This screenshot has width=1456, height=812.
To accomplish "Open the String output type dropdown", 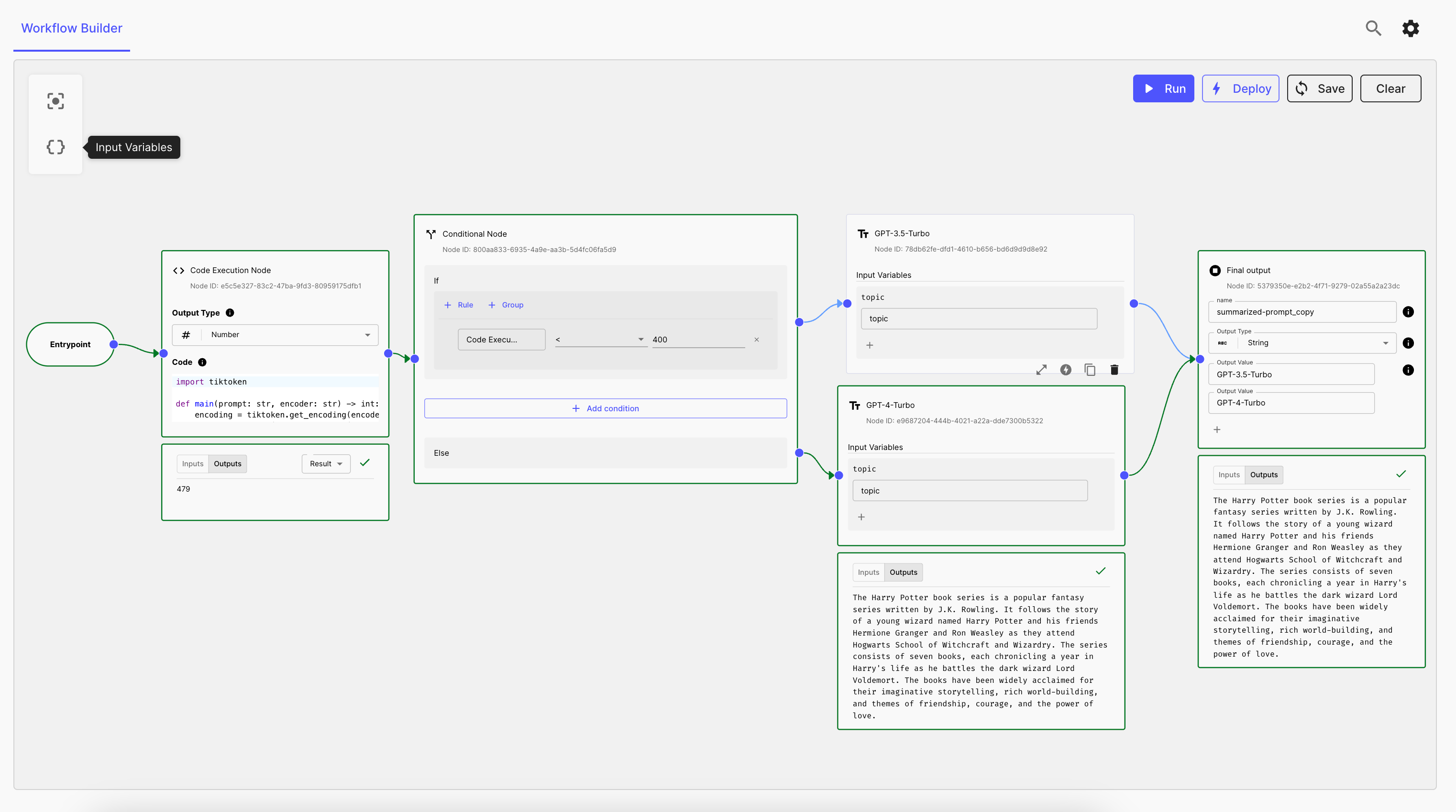I will coord(1302,343).
